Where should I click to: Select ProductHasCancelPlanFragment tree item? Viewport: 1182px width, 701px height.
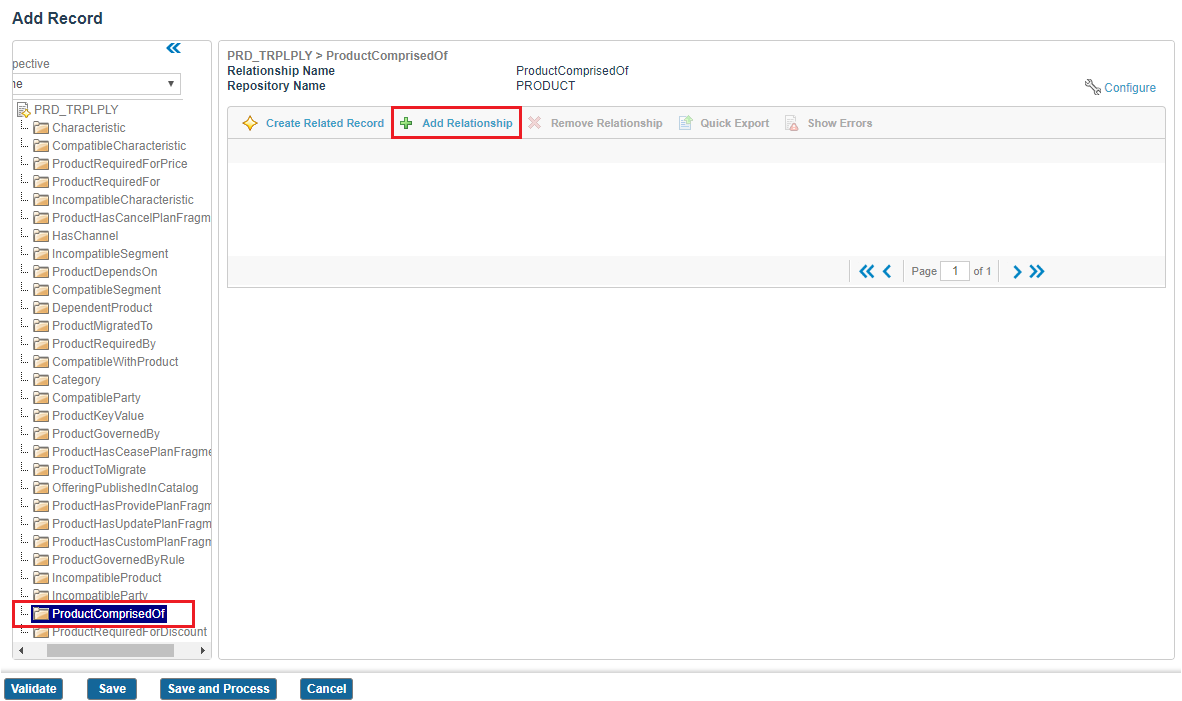[131, 218]
